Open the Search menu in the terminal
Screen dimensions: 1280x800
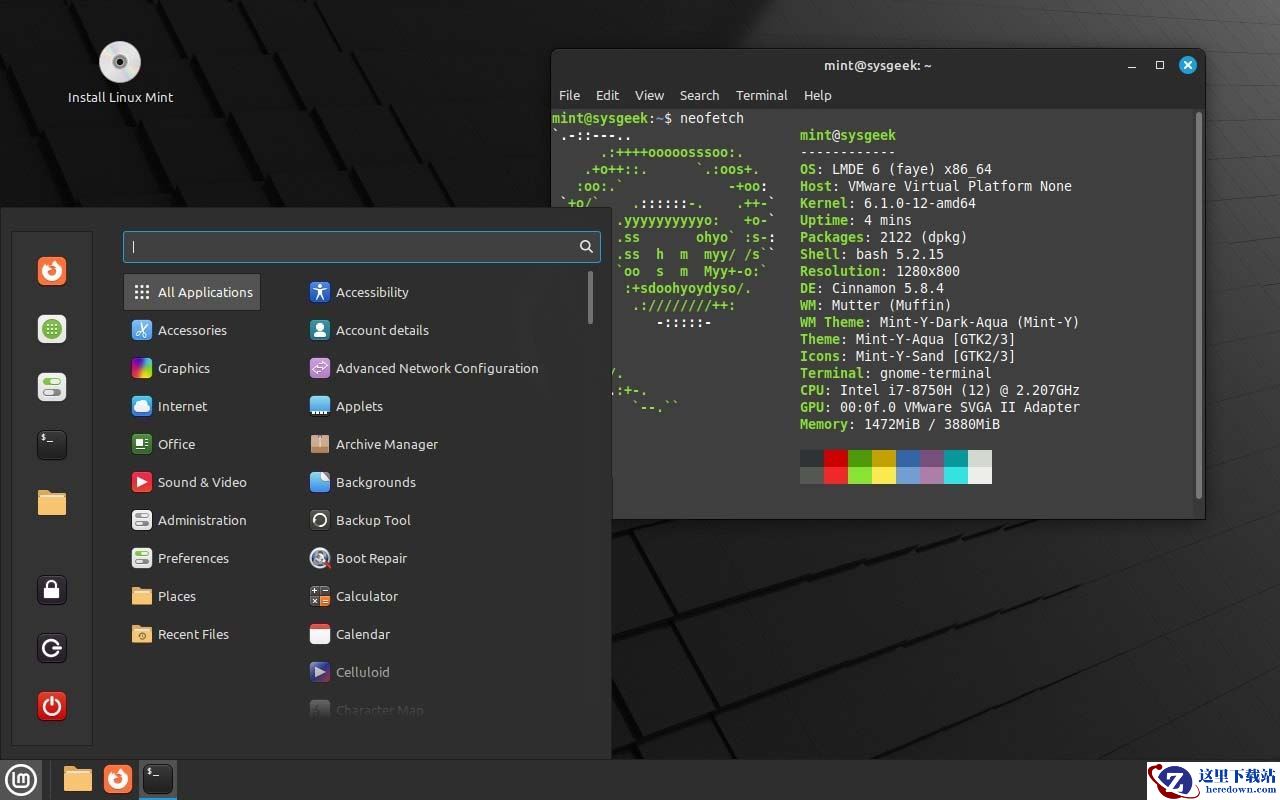(699, 95)
